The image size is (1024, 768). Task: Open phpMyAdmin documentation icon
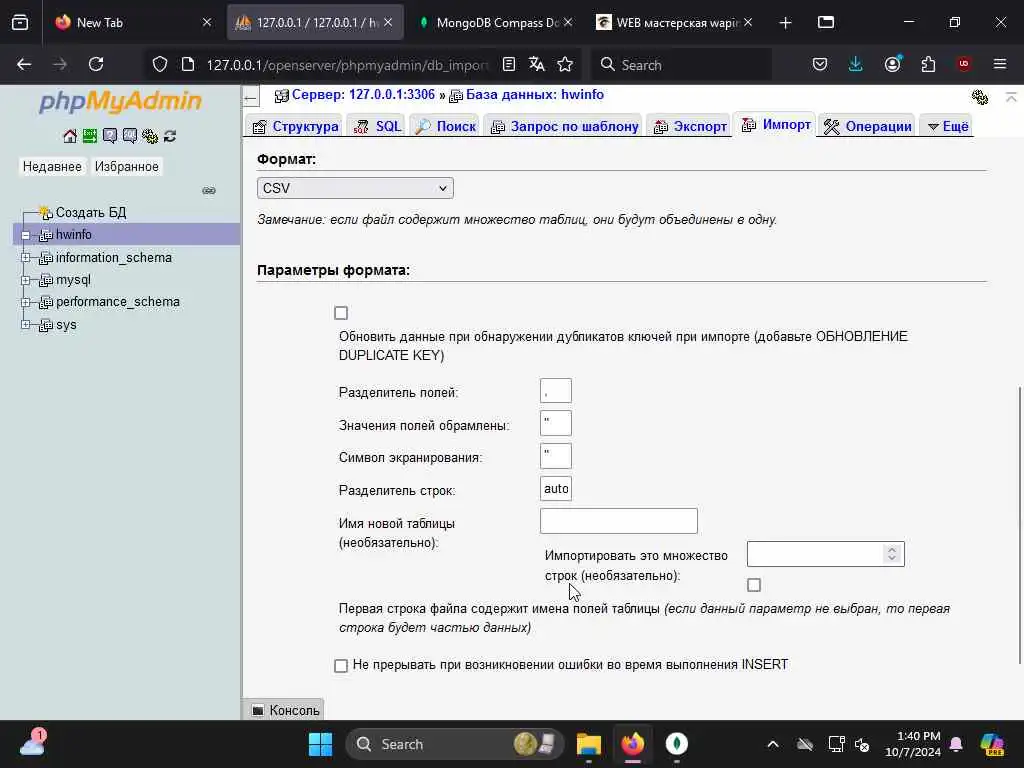point(110,136)
